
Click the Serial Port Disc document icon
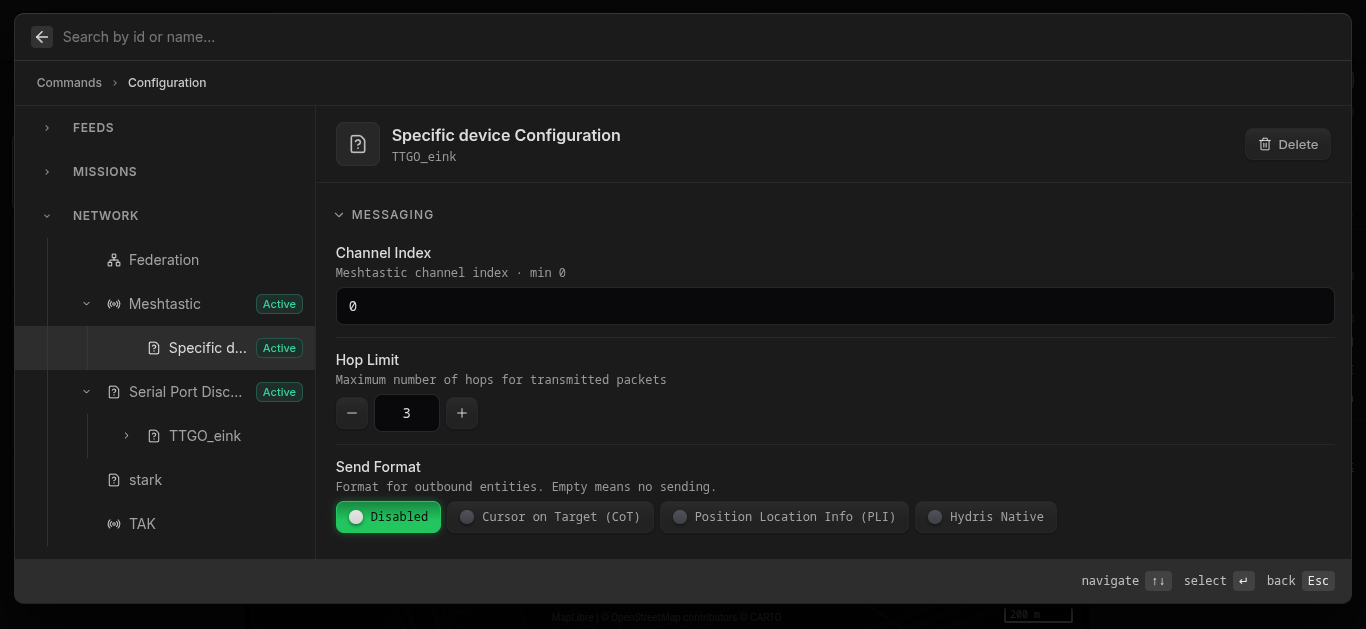coord(114,392)
